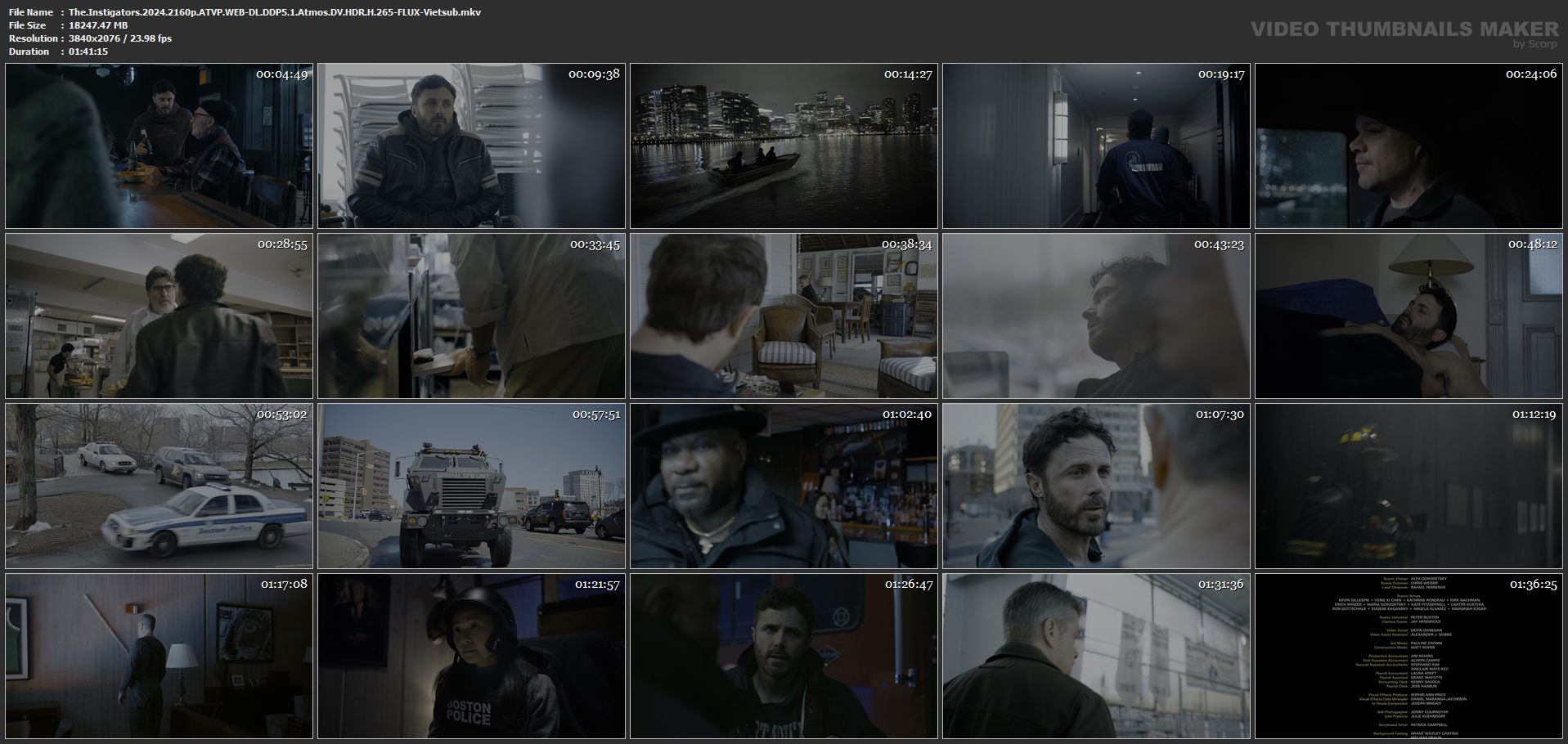Select the police cars thumbnail at 00:53:02

[159, 486]
